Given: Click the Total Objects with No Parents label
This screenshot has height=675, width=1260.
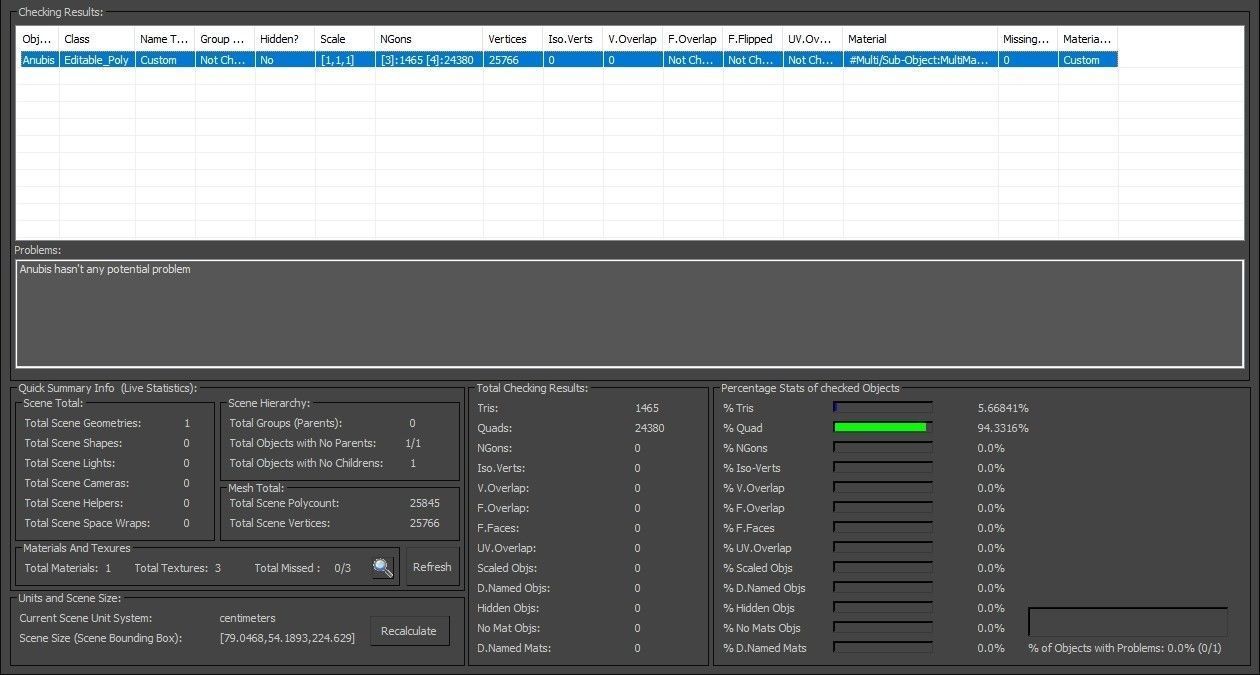Looking at the screenshot, I should click(303, 443).
